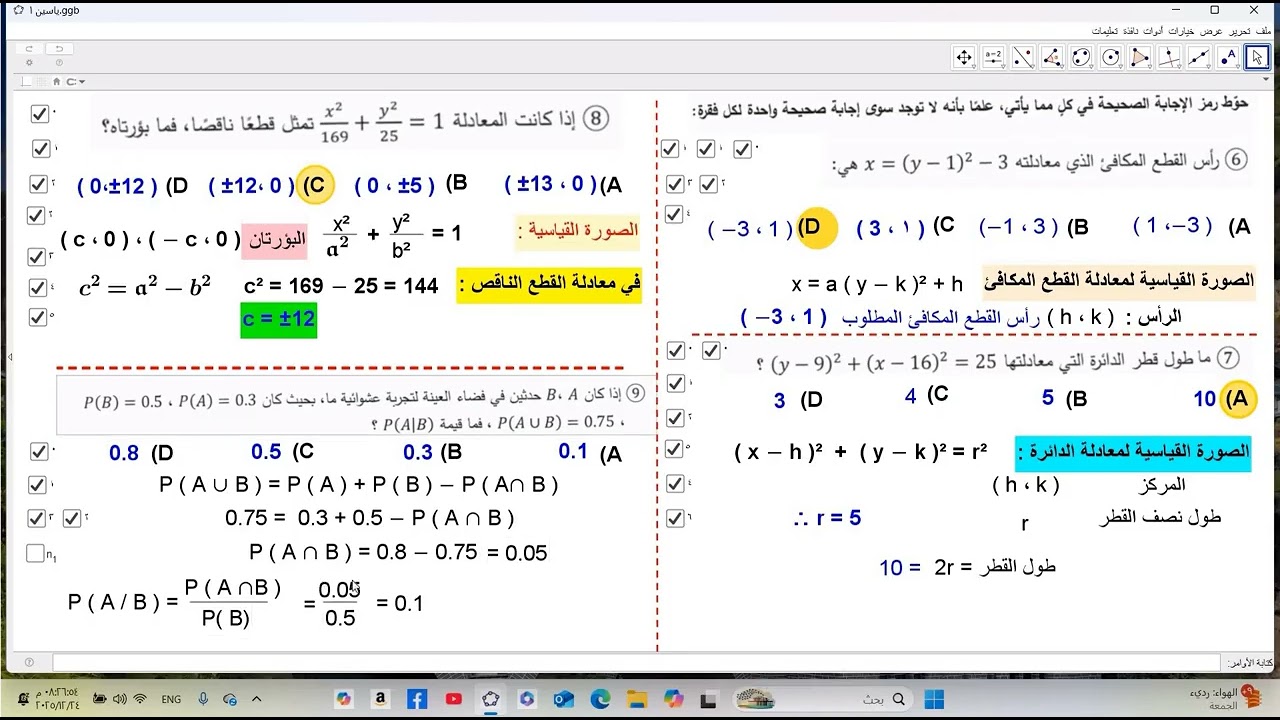1280x720 pixels.
Task: Click the green c = ±12 text
Action: click(x=278, y=319)
